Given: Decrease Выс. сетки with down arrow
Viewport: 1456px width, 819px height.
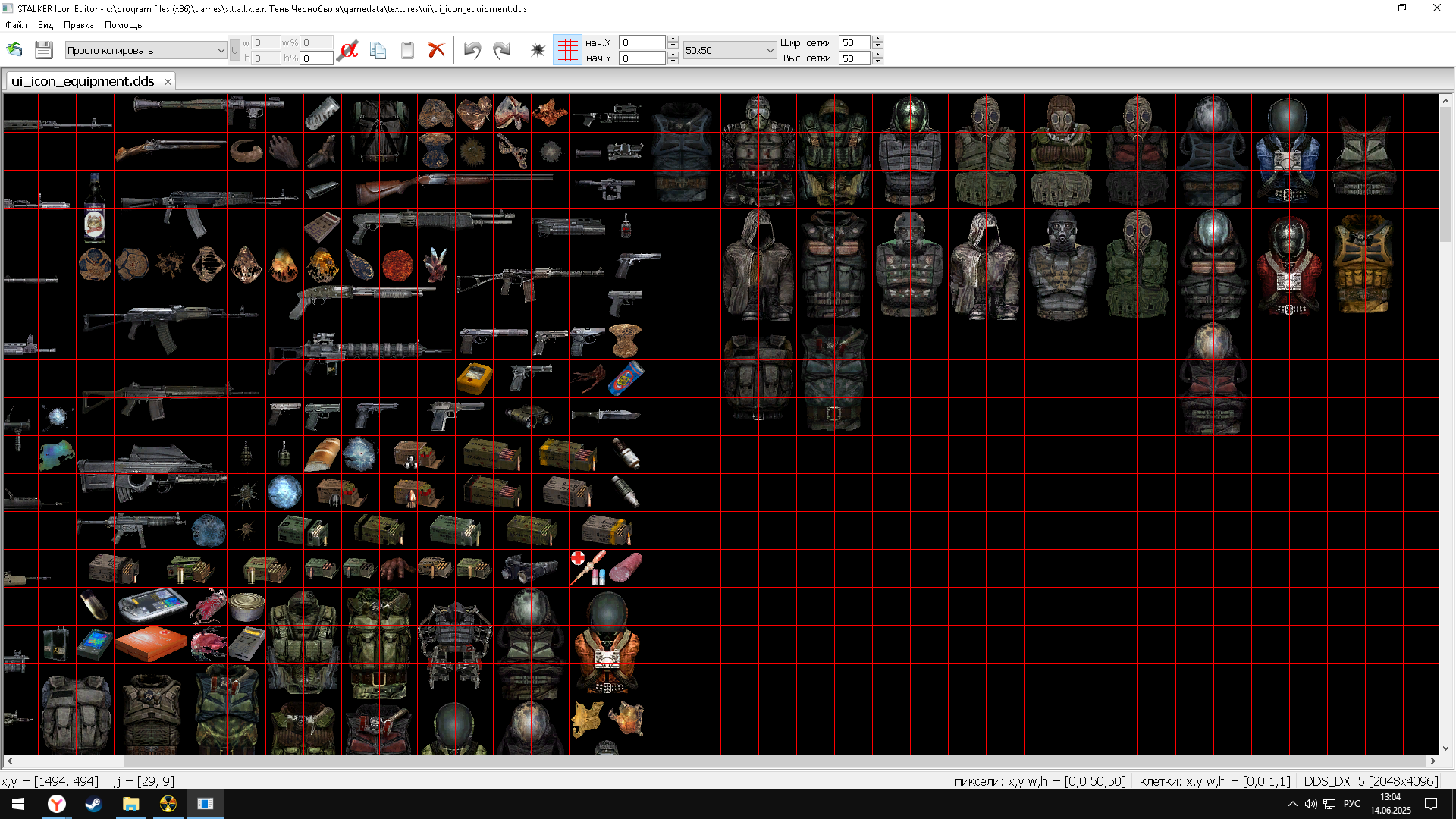Looking at the screenshot, I should pos(877,61).
